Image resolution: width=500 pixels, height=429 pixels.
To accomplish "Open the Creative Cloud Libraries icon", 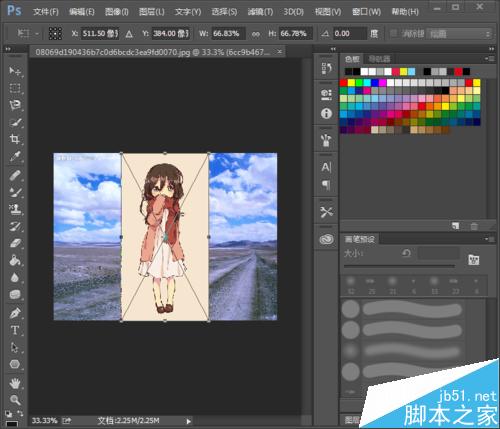I will point(326,239).
